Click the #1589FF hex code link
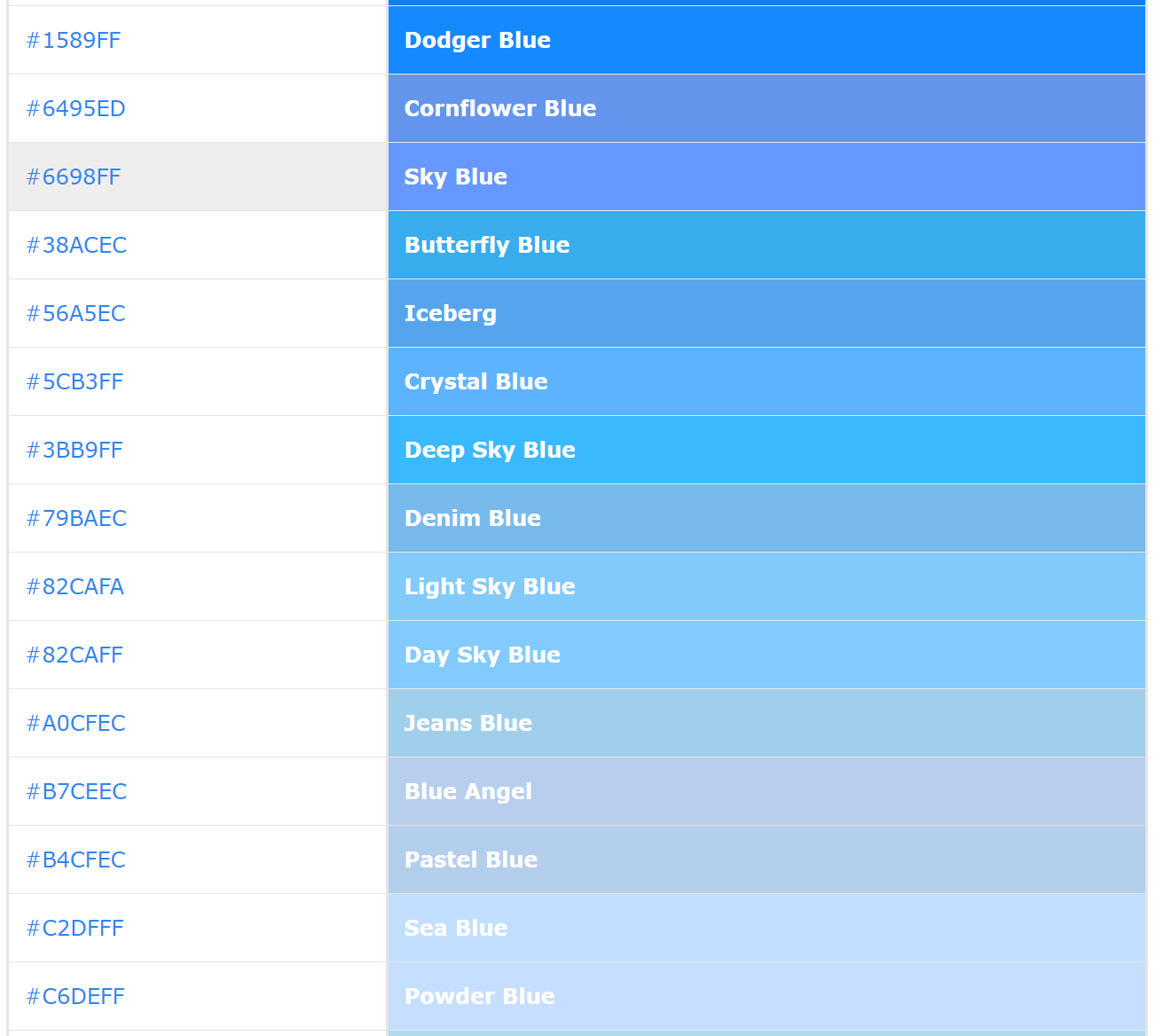 74,40
